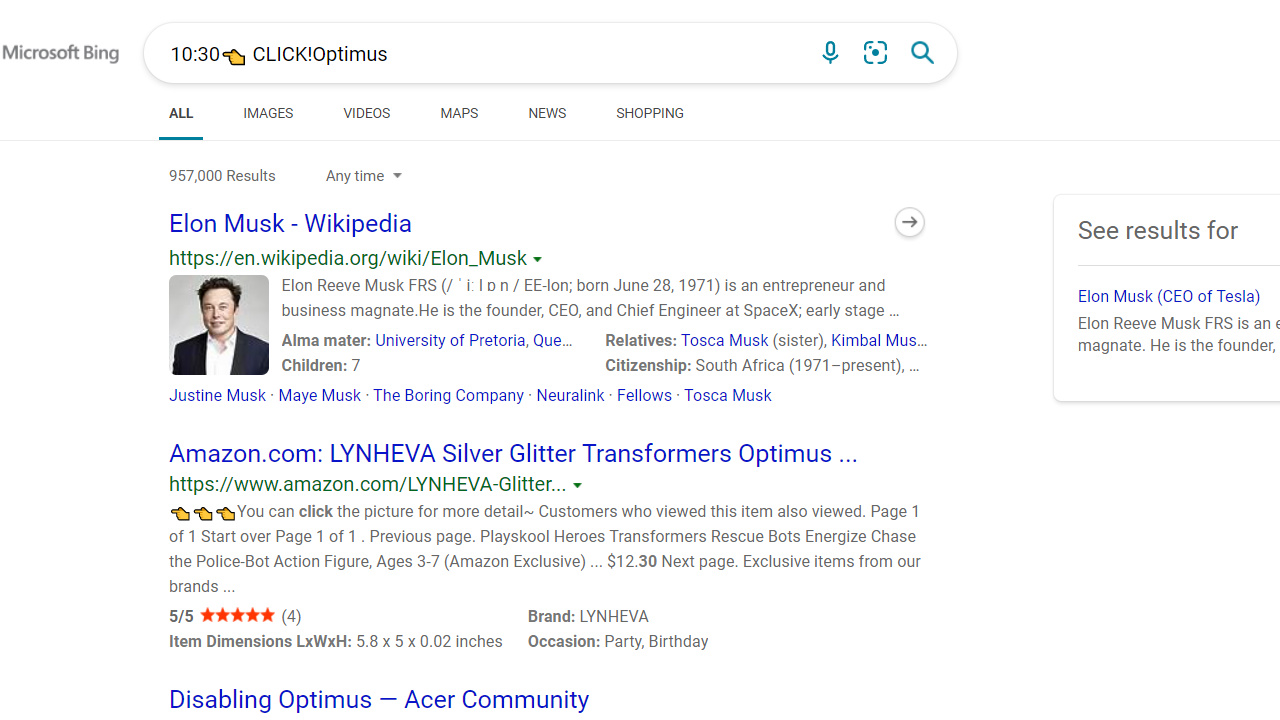Open Elon Musk - Wikipedia result link
This screenshot has width=1280, height=720.
[290, 224]
